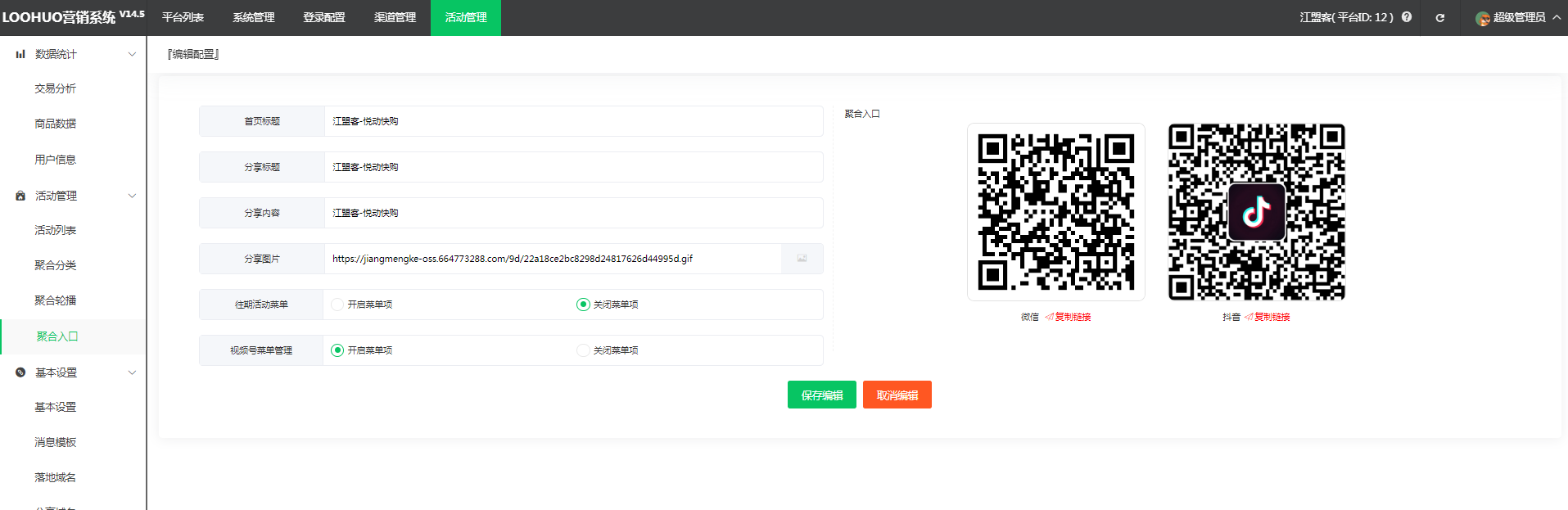Open the 系统管理 top menu
The image size is (1568, 510).
coord(254,17)
